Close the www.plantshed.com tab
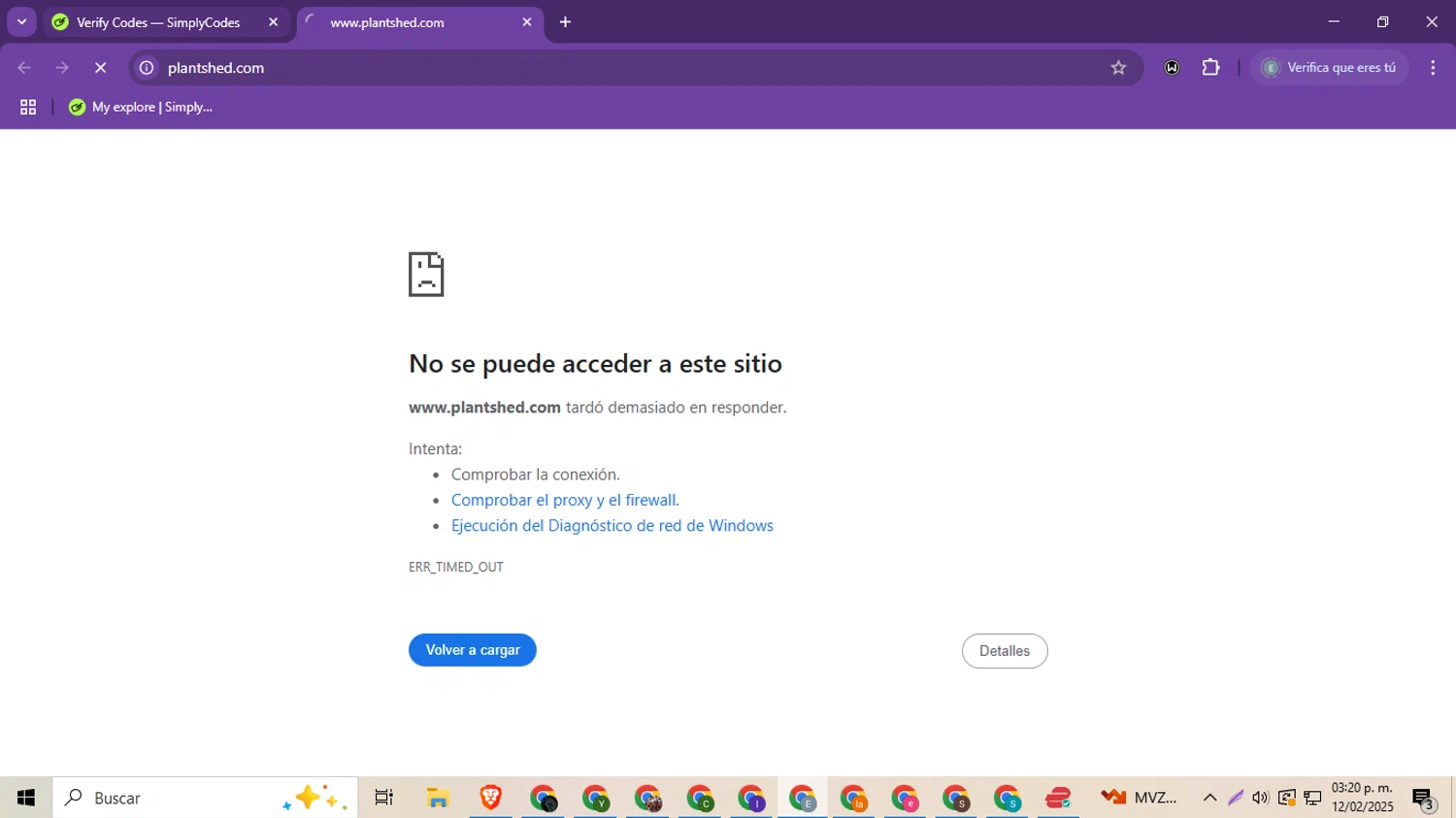This screenshot has height=818, width=1456. pos(527,22)
